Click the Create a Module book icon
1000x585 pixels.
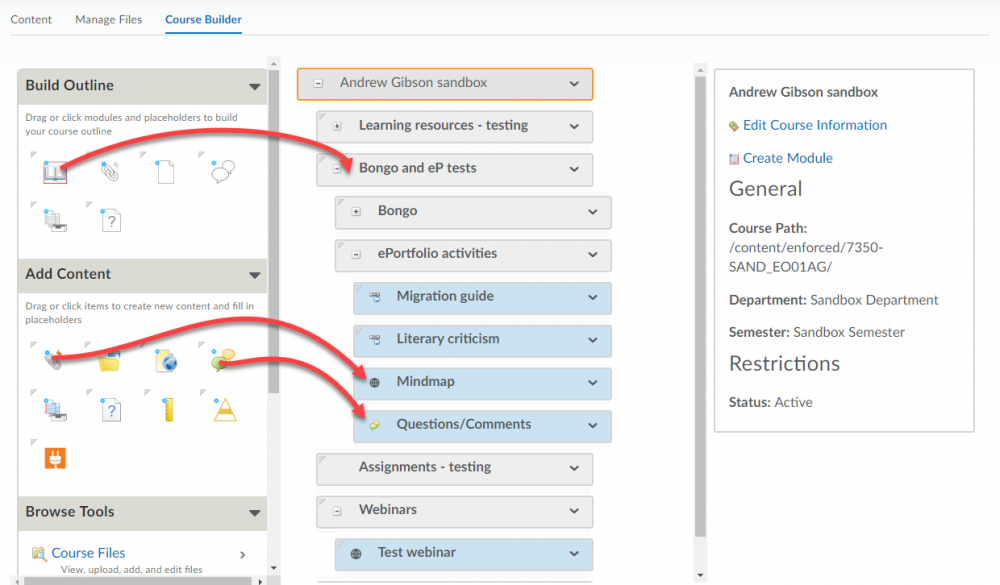[x=55, y=172]
